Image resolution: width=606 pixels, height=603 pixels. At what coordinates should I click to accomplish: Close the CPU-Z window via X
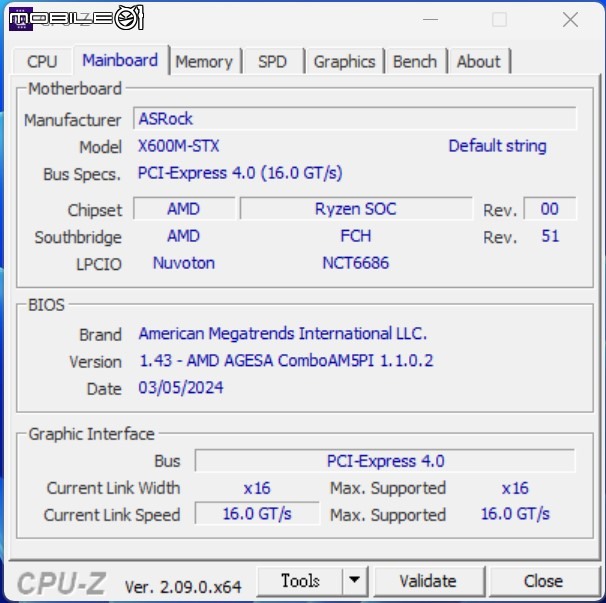click(570, 19)
